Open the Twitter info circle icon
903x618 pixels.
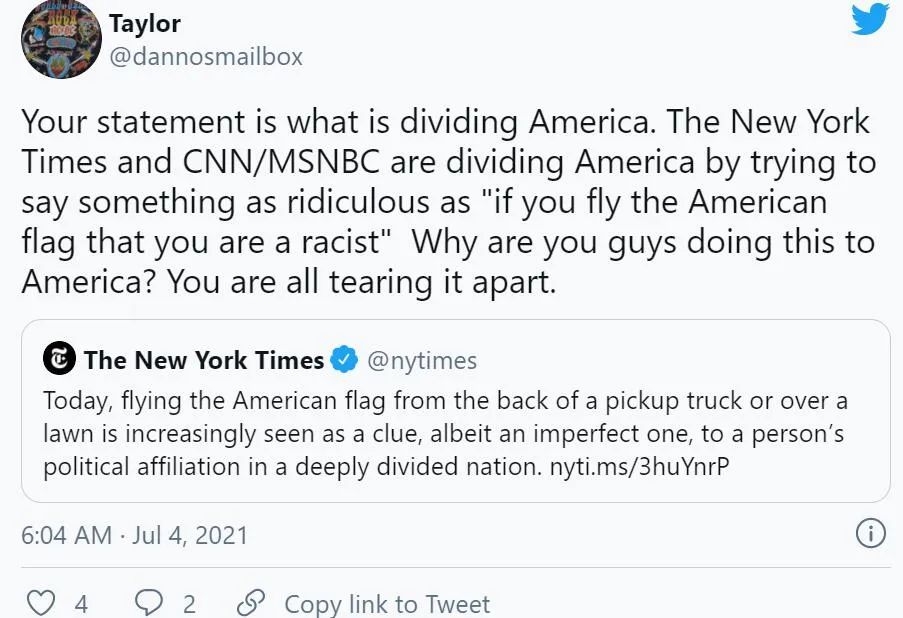[x=870, y=534]
